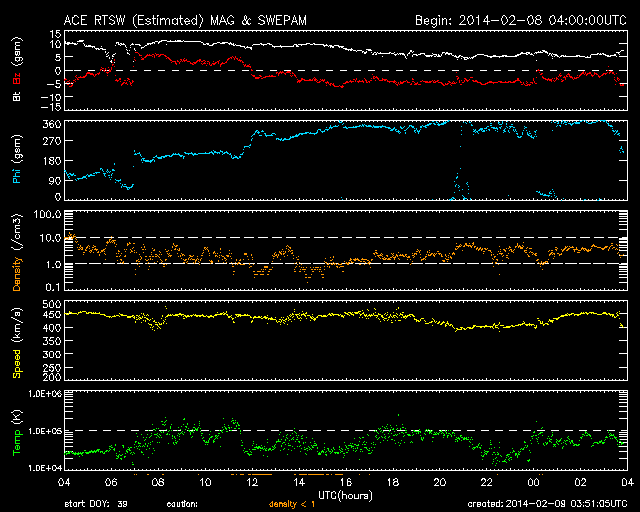This screenshot has height=512, width=640.
Task: Click the '20' hour label on the time axis
Action: pyautogui.click(x=440, y=483)
